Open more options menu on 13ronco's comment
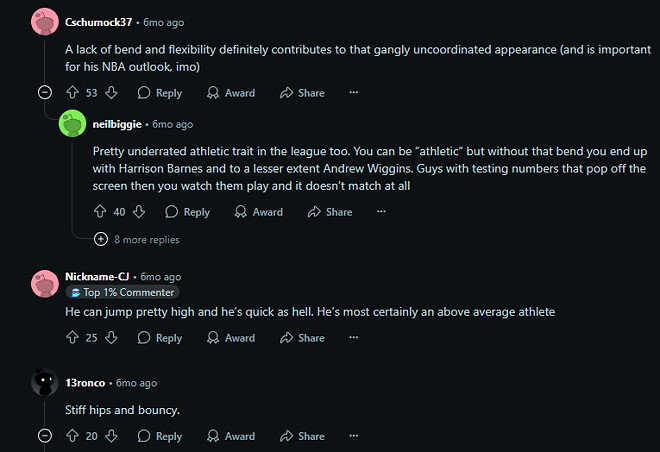Viewport: 660px width, 452px height. (353, 436)
